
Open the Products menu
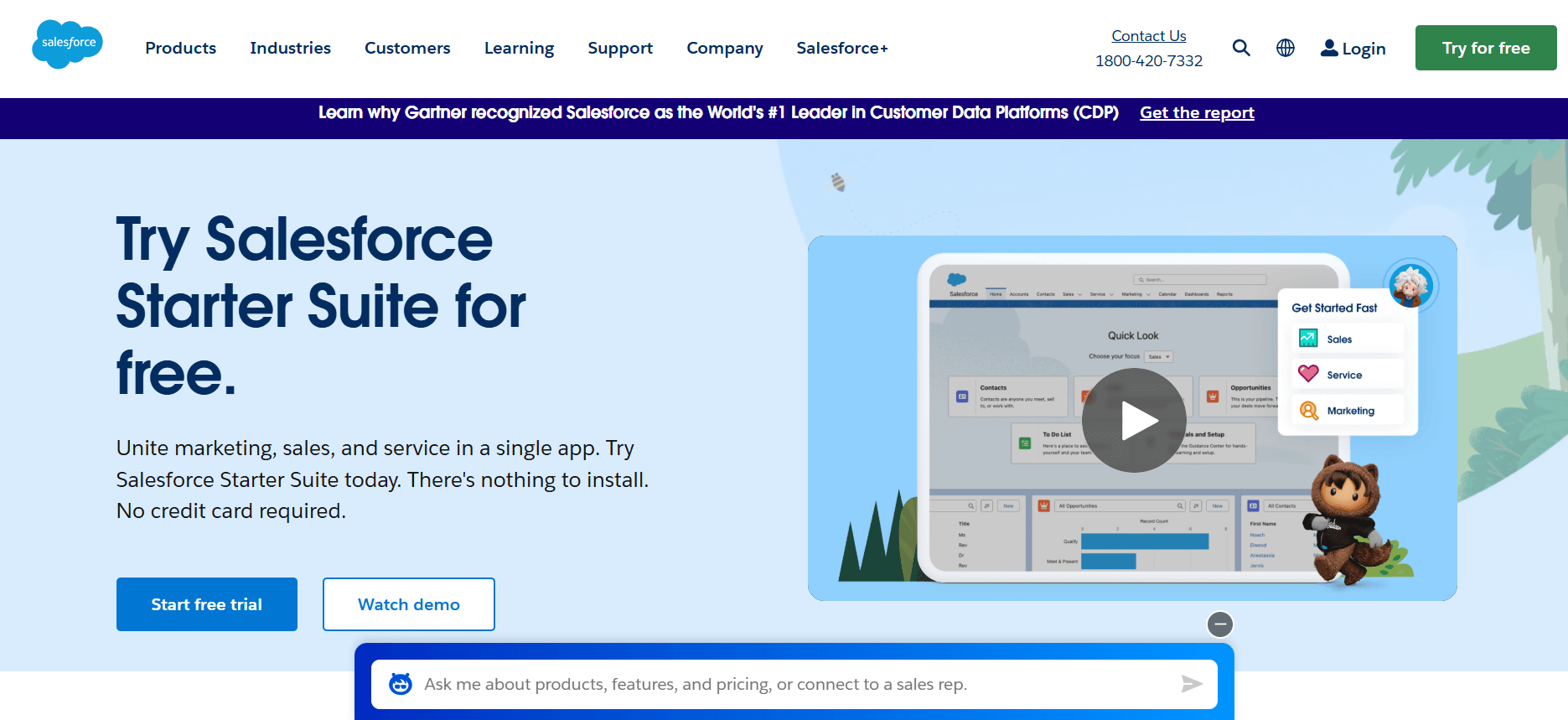pos(181,48)
